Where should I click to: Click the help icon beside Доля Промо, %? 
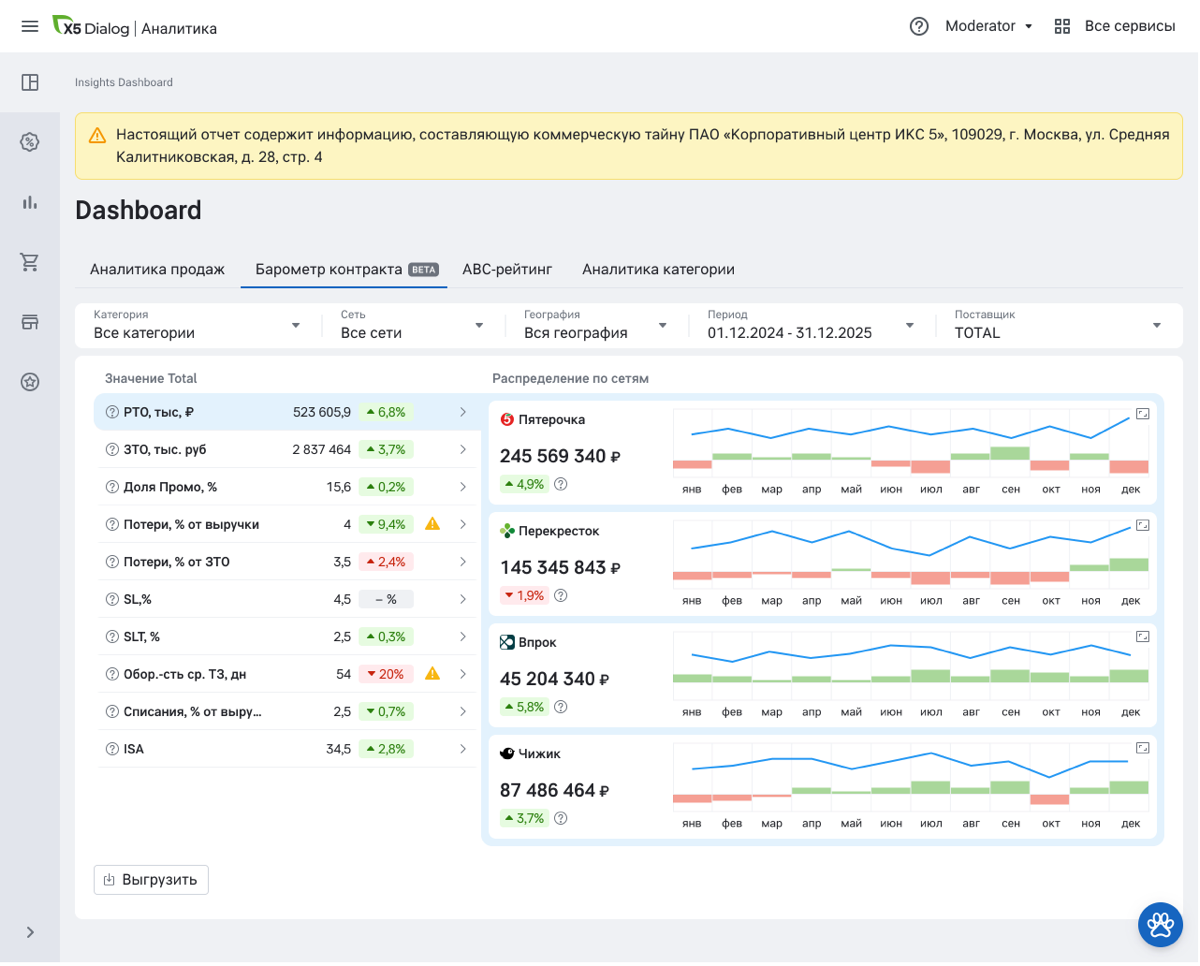[x=112, y=487]
